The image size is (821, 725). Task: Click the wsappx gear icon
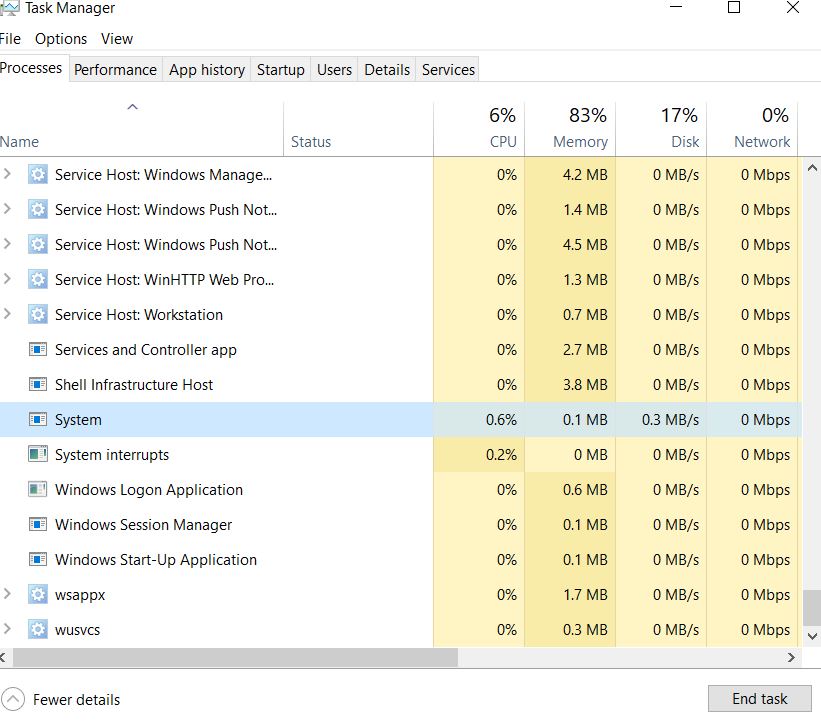point(36,594)
